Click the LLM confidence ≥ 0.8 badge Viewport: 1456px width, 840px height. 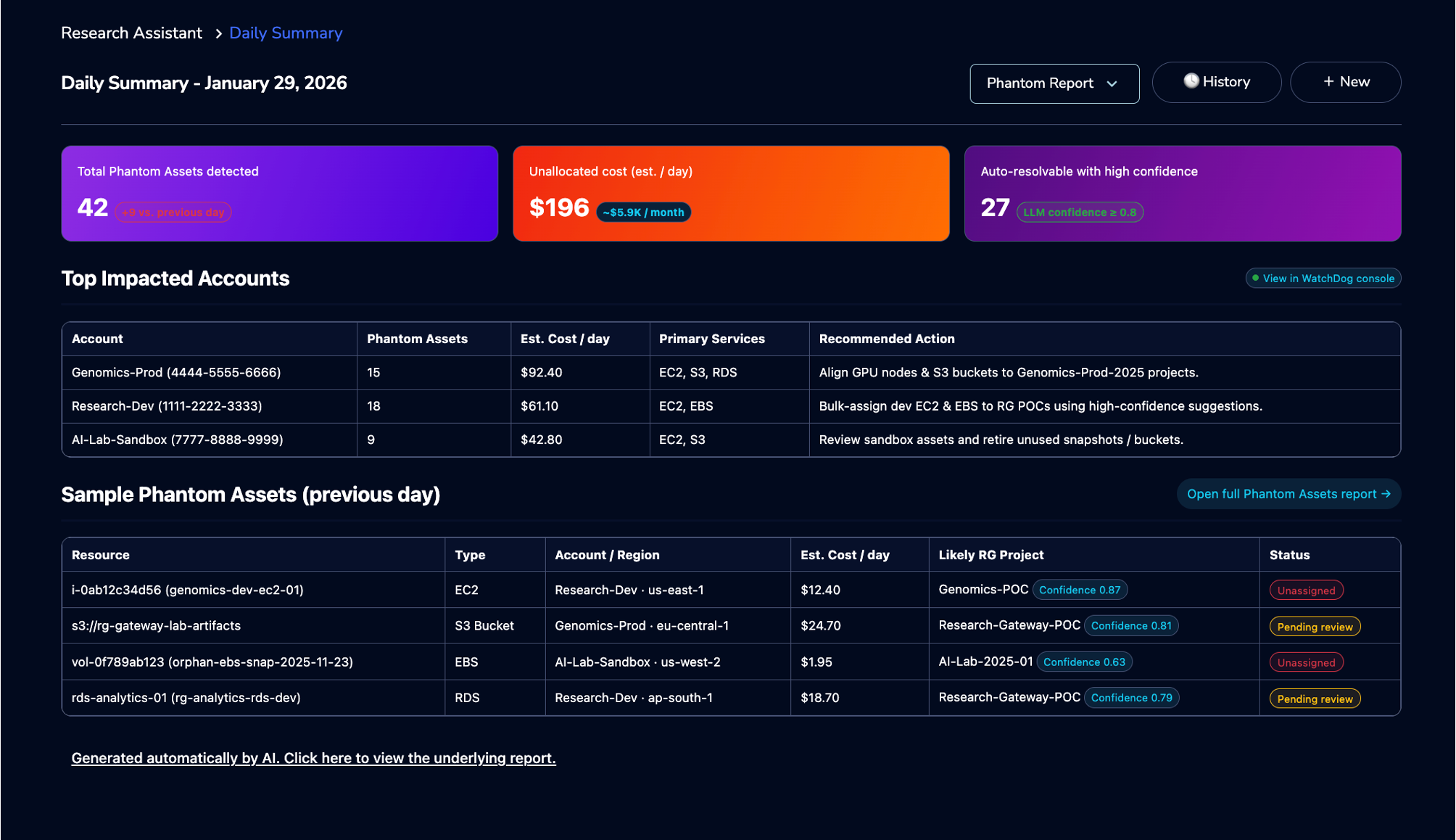pos(1079,213)
